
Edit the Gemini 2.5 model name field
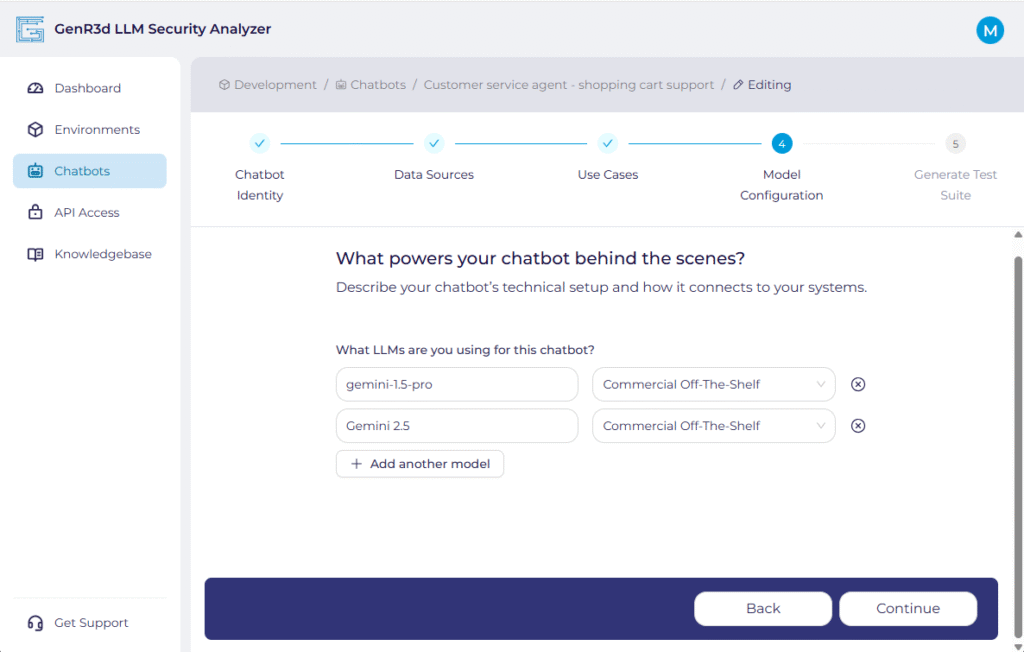(457, 426)
